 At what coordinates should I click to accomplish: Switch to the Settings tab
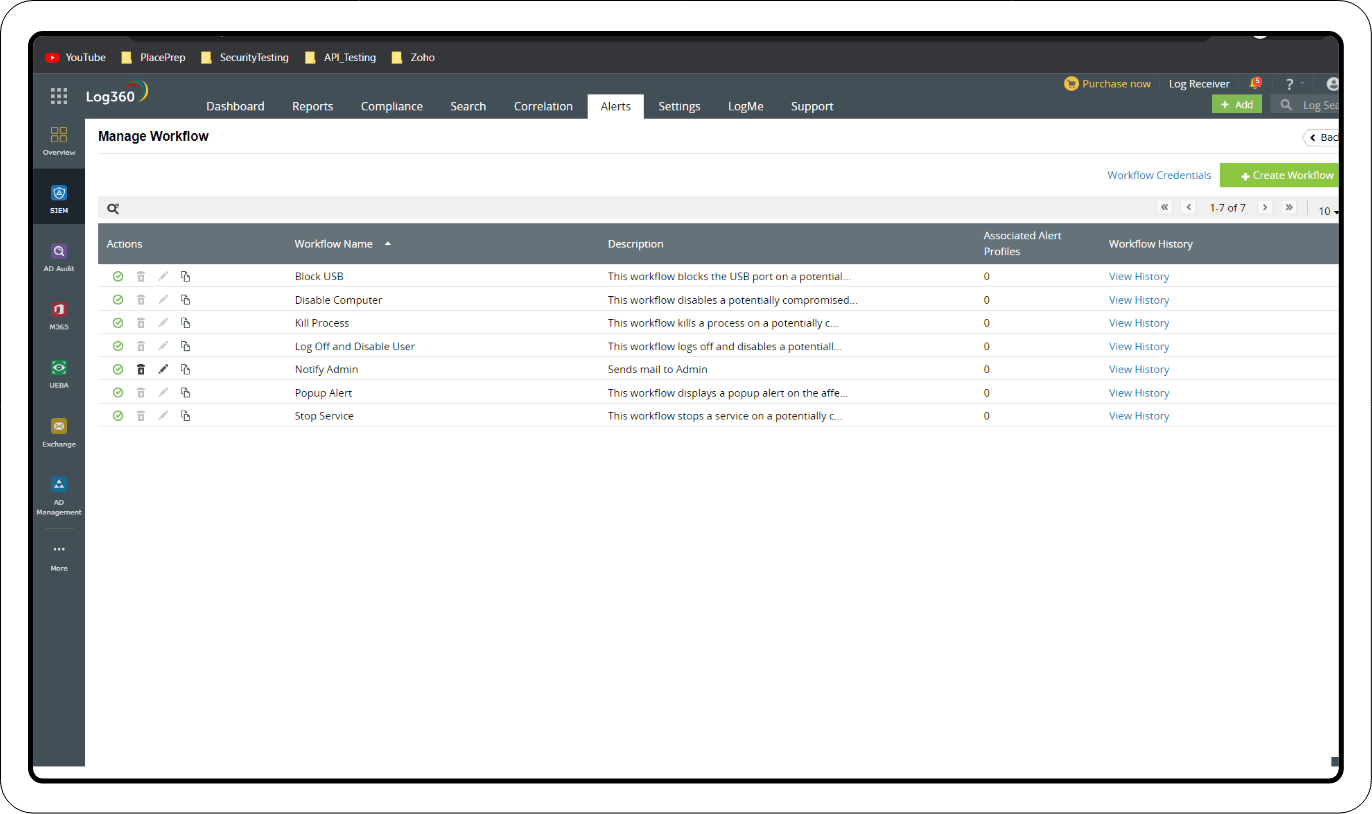tap(679, 106)
